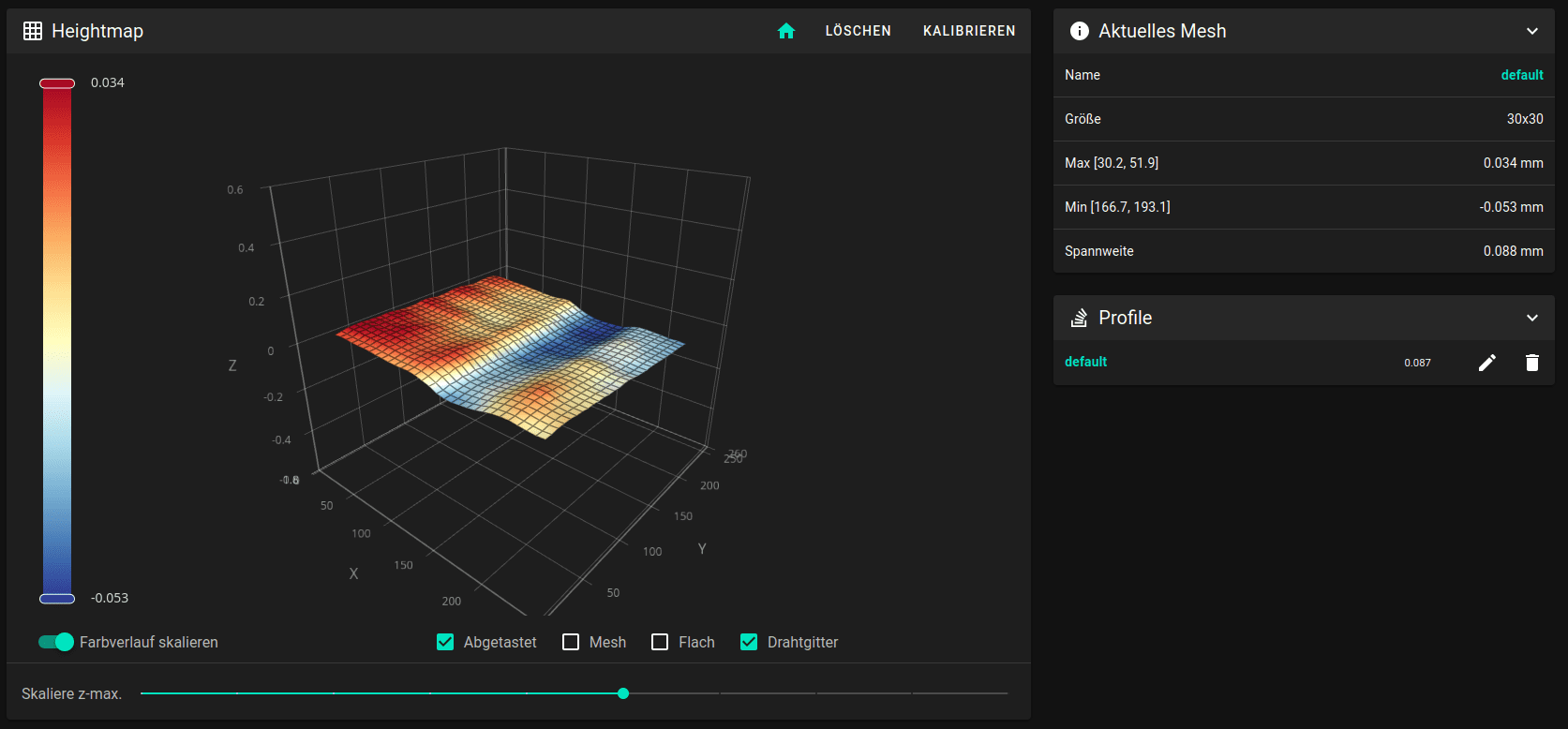
Task: Enable the Mesh checkbox
Action: pyautogui.click(x=571, y=642)
